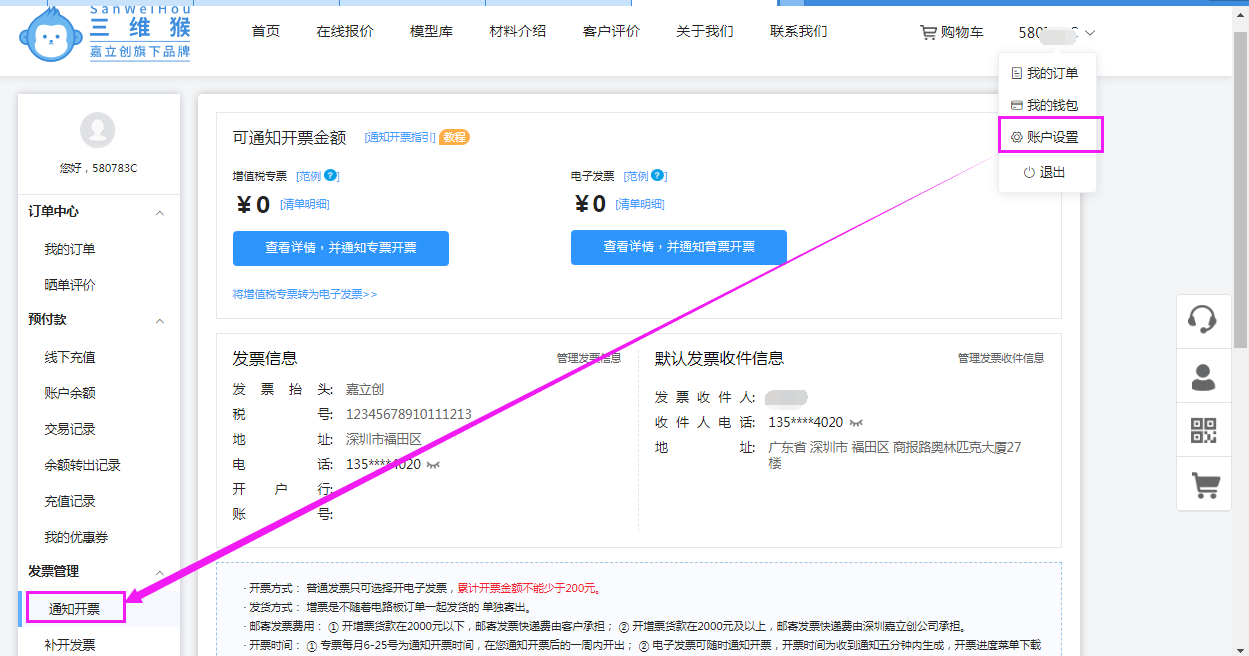Click the user profile icon on right sidebar

[1202, 376]
